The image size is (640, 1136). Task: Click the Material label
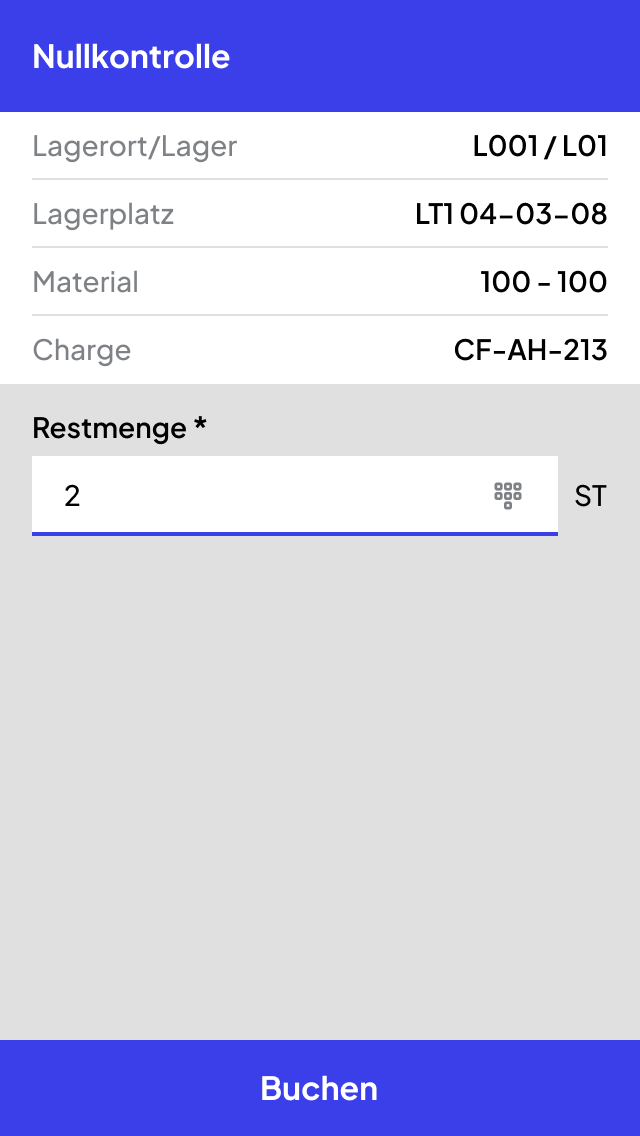click(86, 282)
